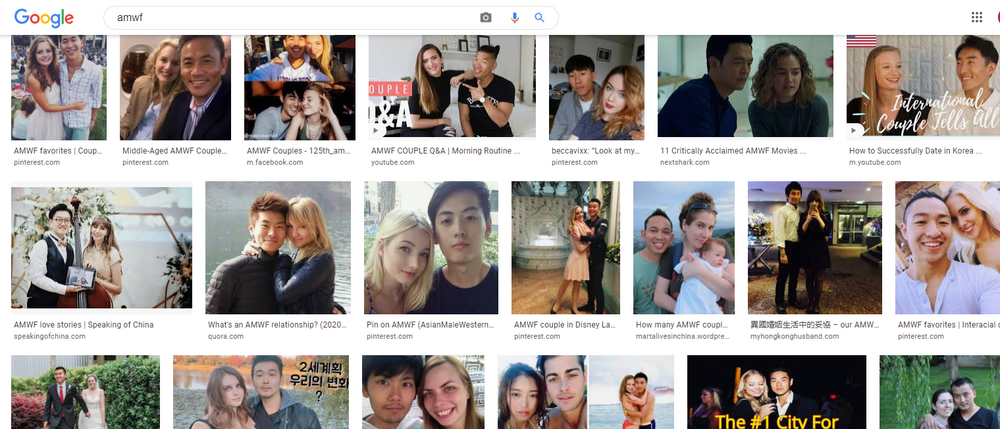Click the nextshark.com source text

coord(684,163)
